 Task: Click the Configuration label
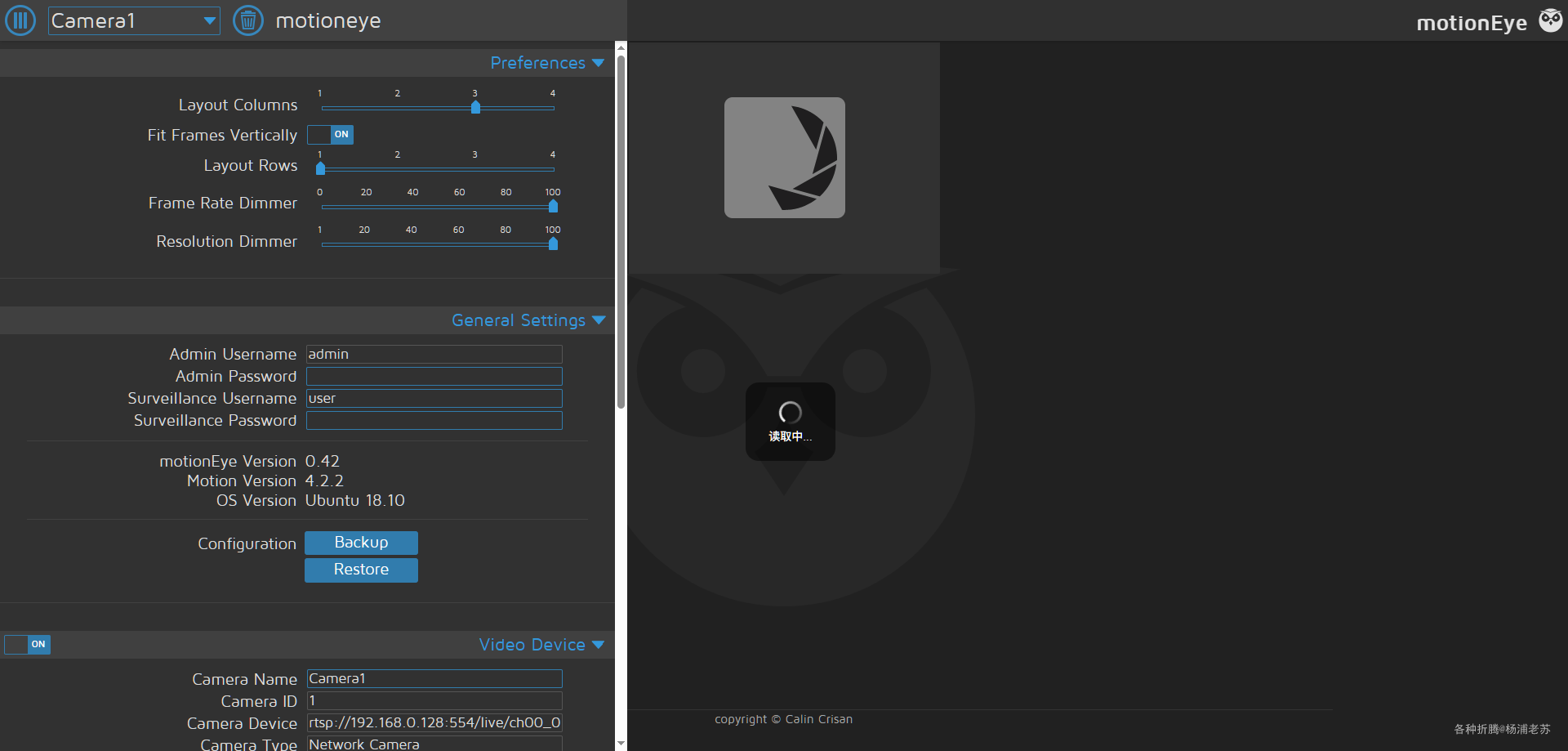click(x=247, y=544)
